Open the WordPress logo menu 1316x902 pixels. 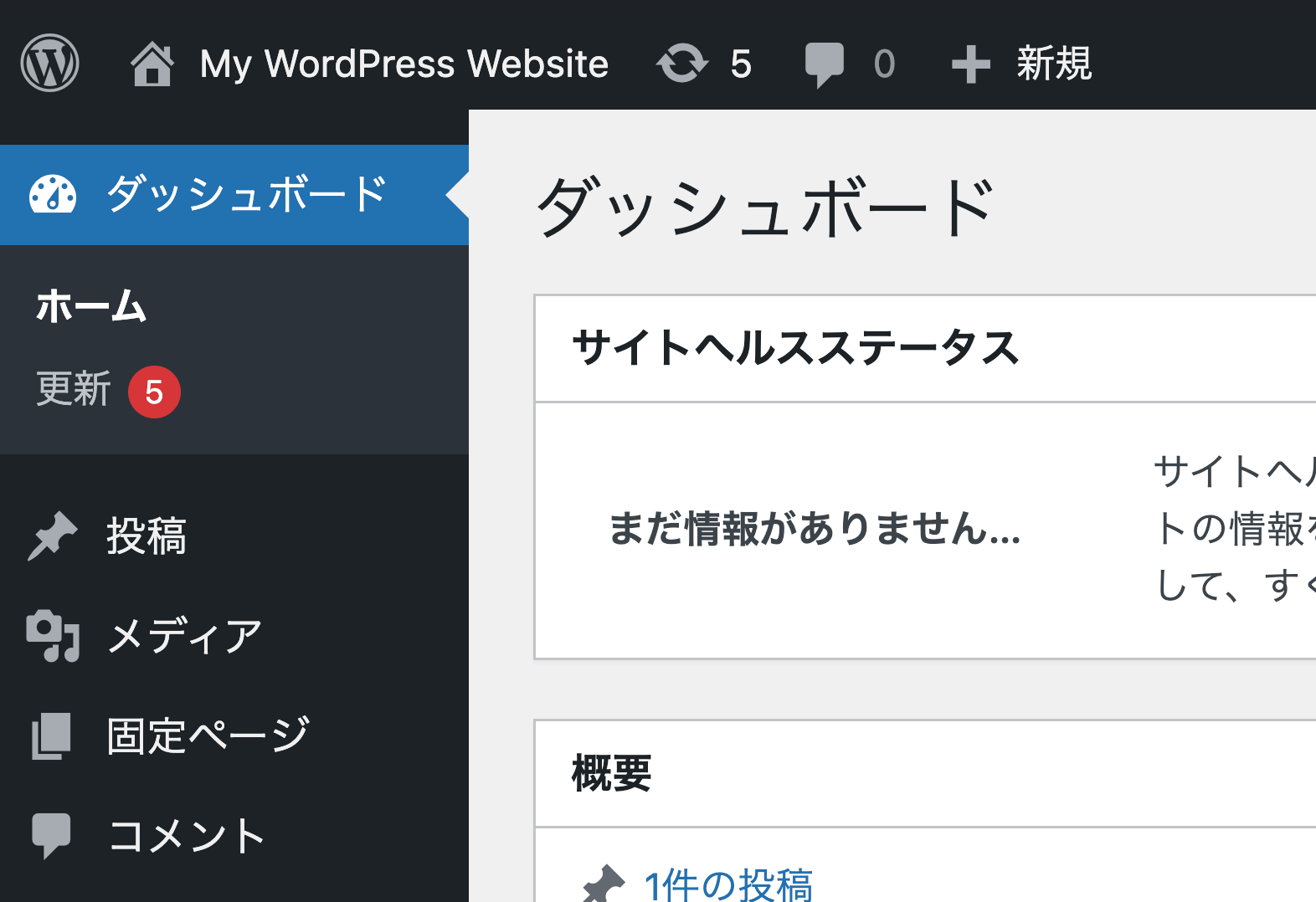click(x=49, y=63)
